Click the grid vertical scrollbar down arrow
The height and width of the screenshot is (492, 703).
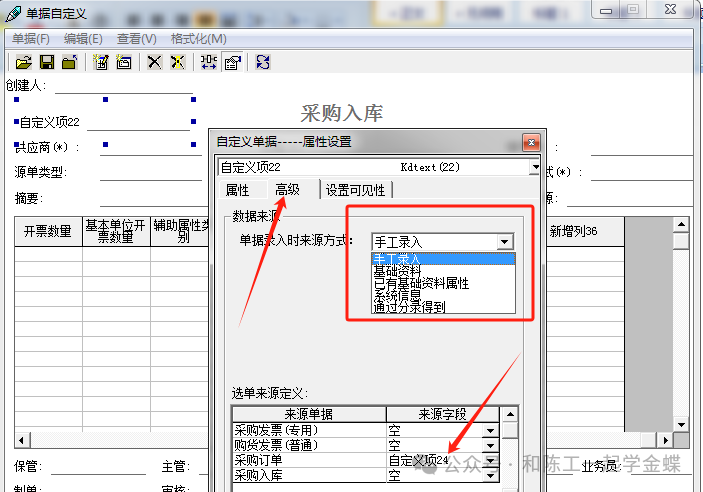[681, 425]
